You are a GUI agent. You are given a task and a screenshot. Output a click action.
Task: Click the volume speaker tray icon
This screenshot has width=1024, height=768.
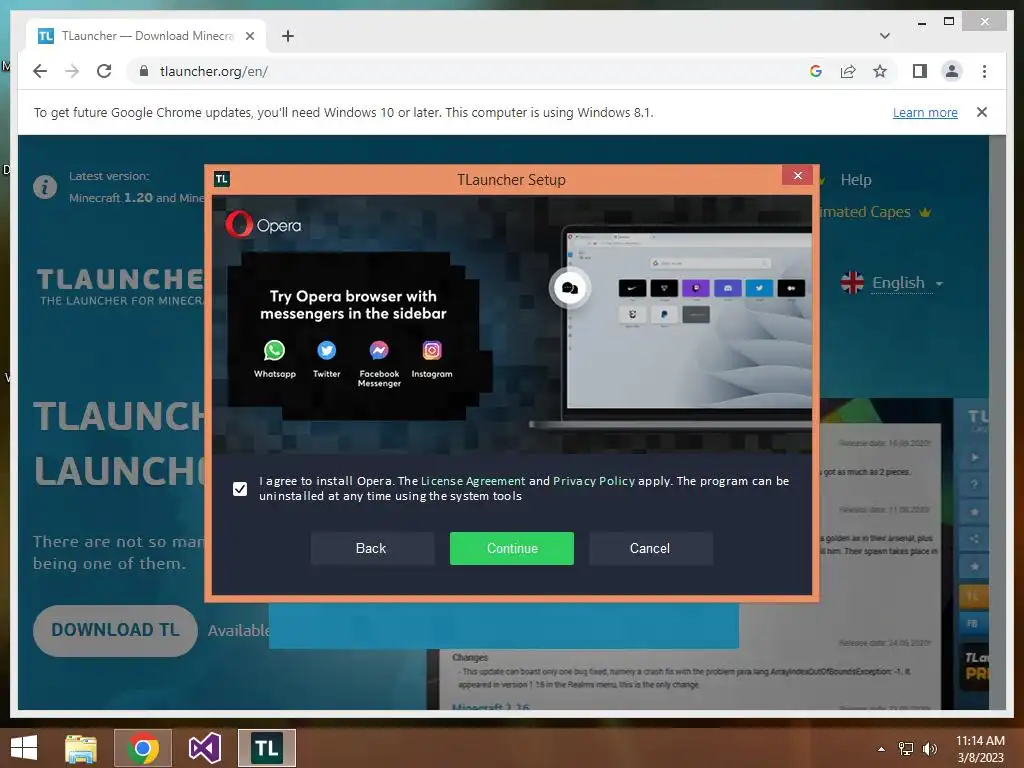930,749
